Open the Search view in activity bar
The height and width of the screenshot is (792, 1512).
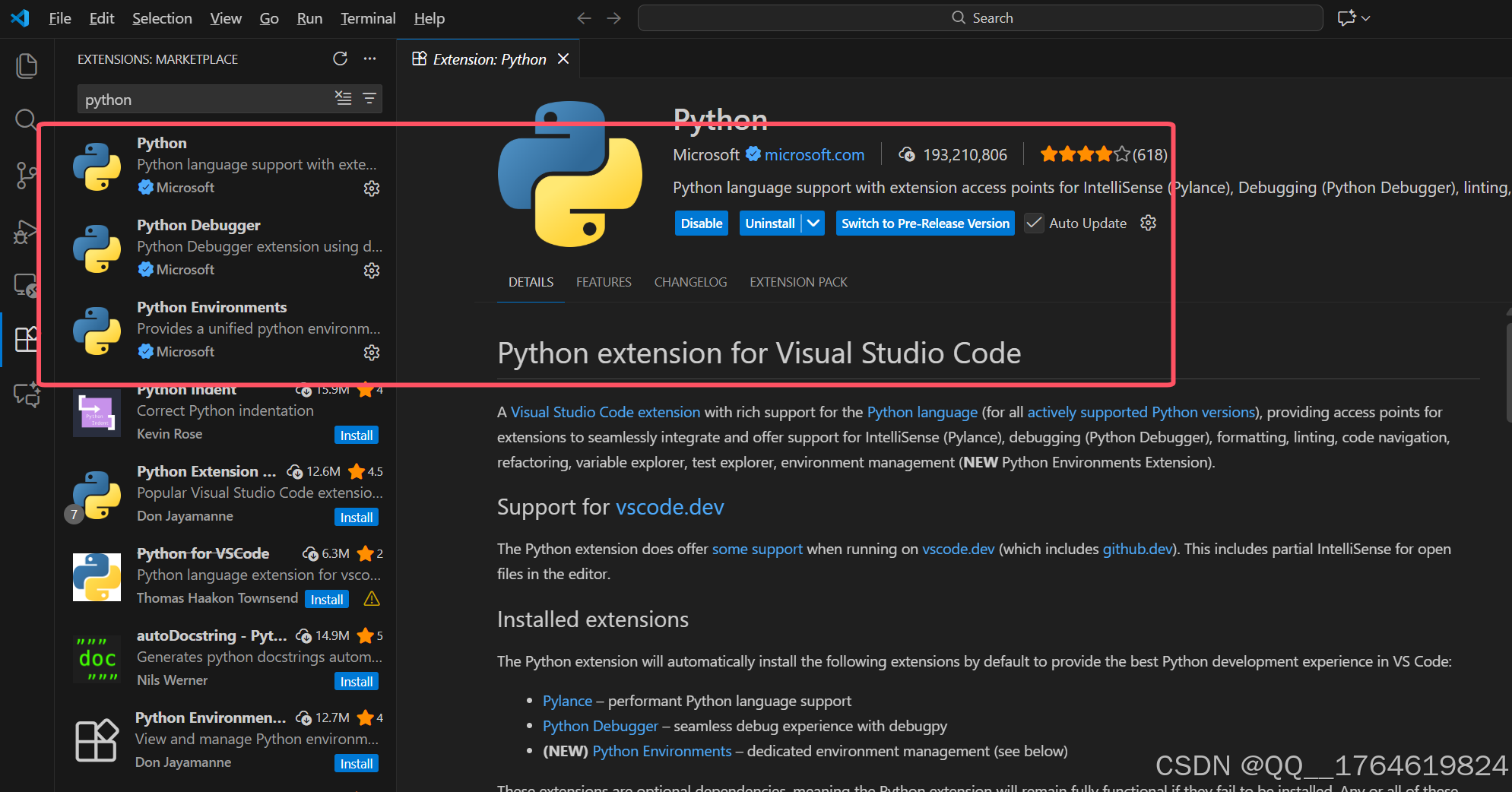27,119
